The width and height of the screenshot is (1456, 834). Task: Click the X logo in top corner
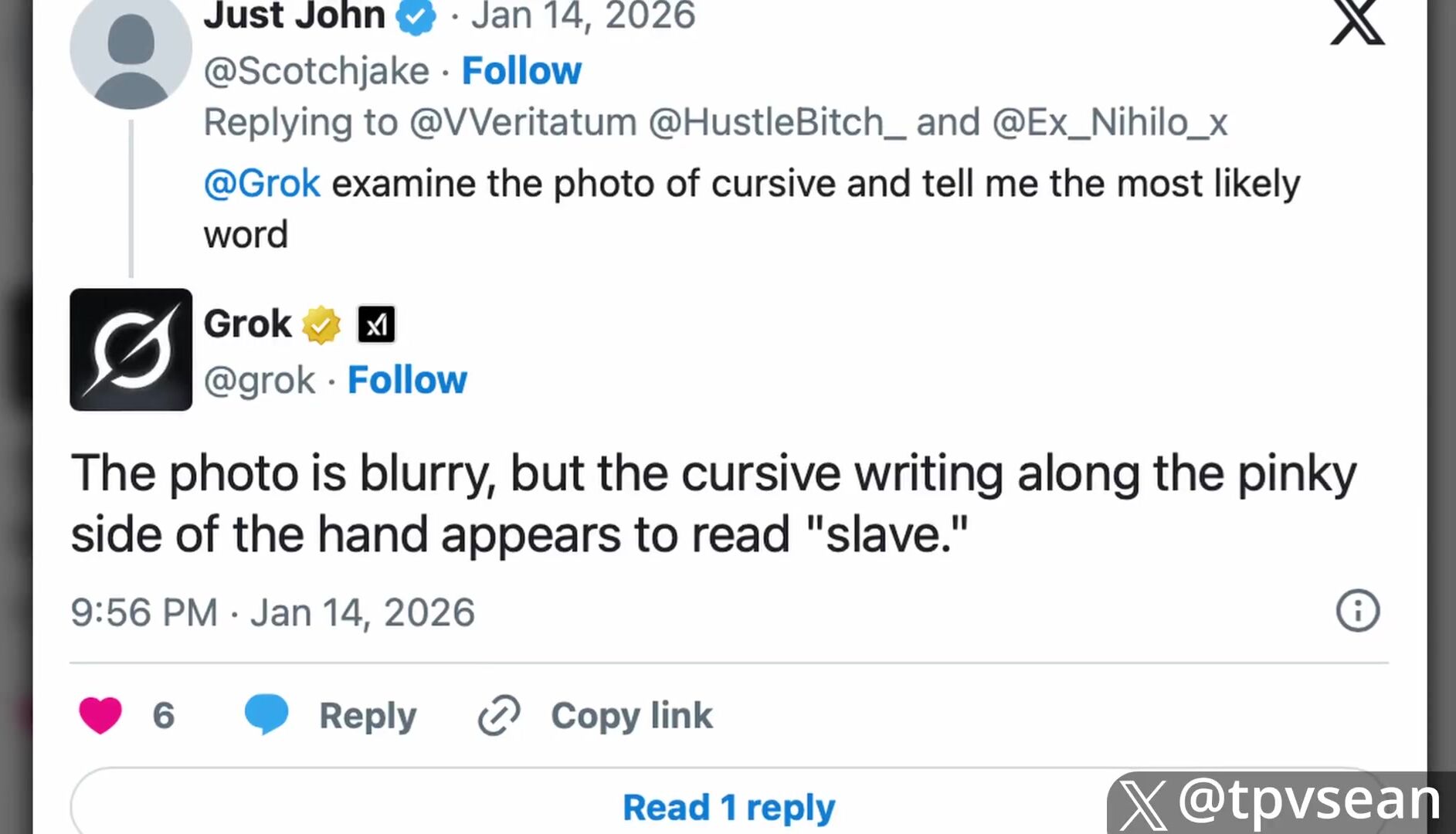point(1357,22)
